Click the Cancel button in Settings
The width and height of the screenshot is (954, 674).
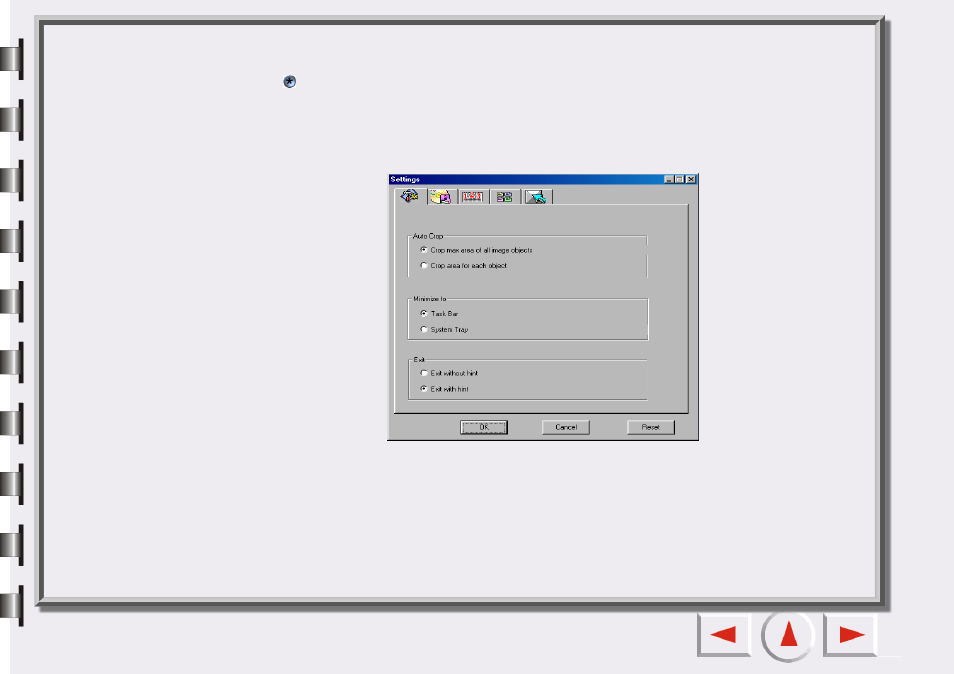coord(566,428)
